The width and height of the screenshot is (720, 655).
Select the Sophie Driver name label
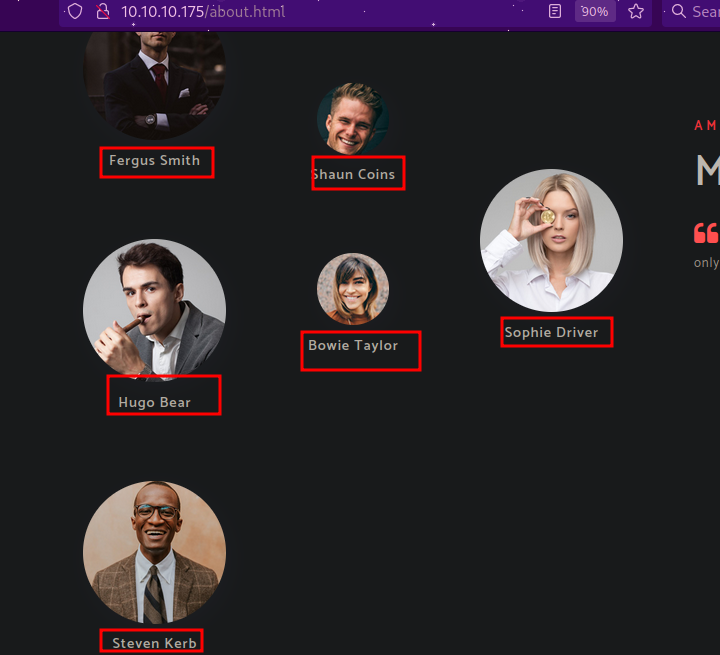pos(551,333)
